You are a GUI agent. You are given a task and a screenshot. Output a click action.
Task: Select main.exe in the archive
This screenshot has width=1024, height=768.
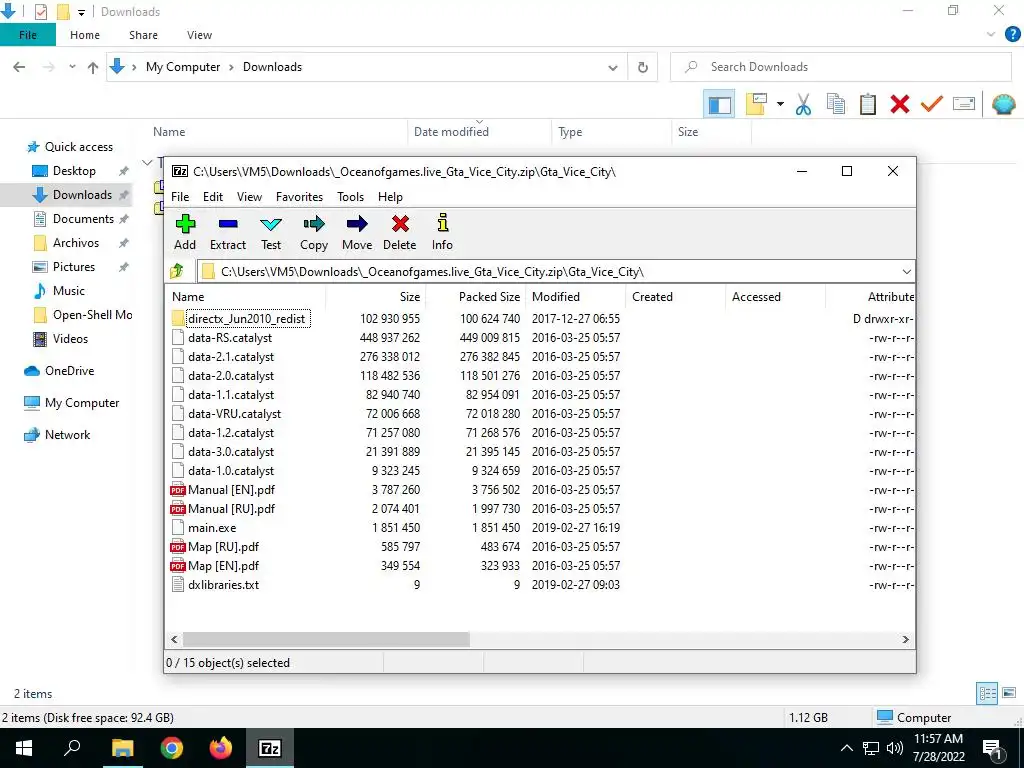coord(212,528)
